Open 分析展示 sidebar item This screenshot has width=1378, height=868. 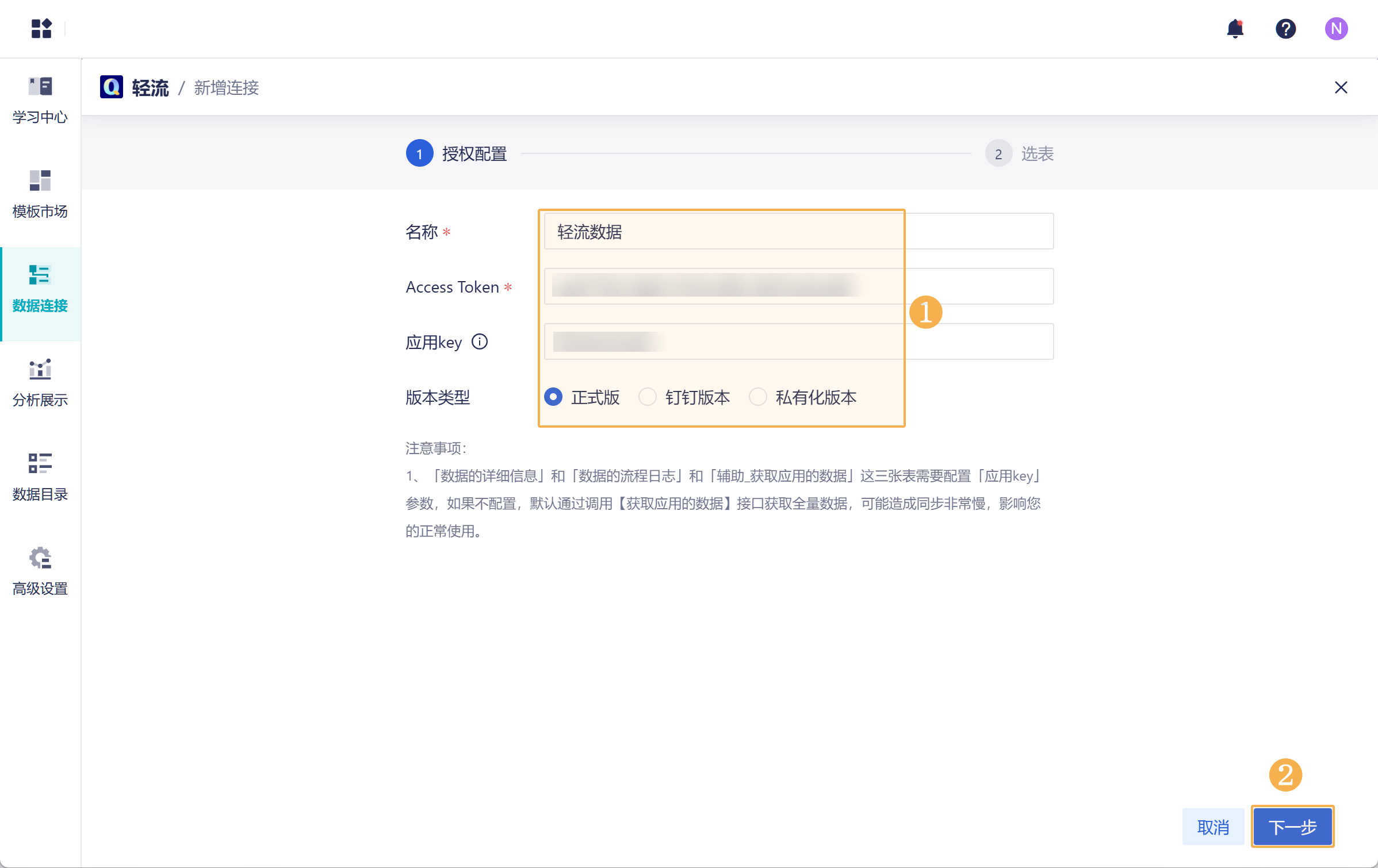click(40, 383)
